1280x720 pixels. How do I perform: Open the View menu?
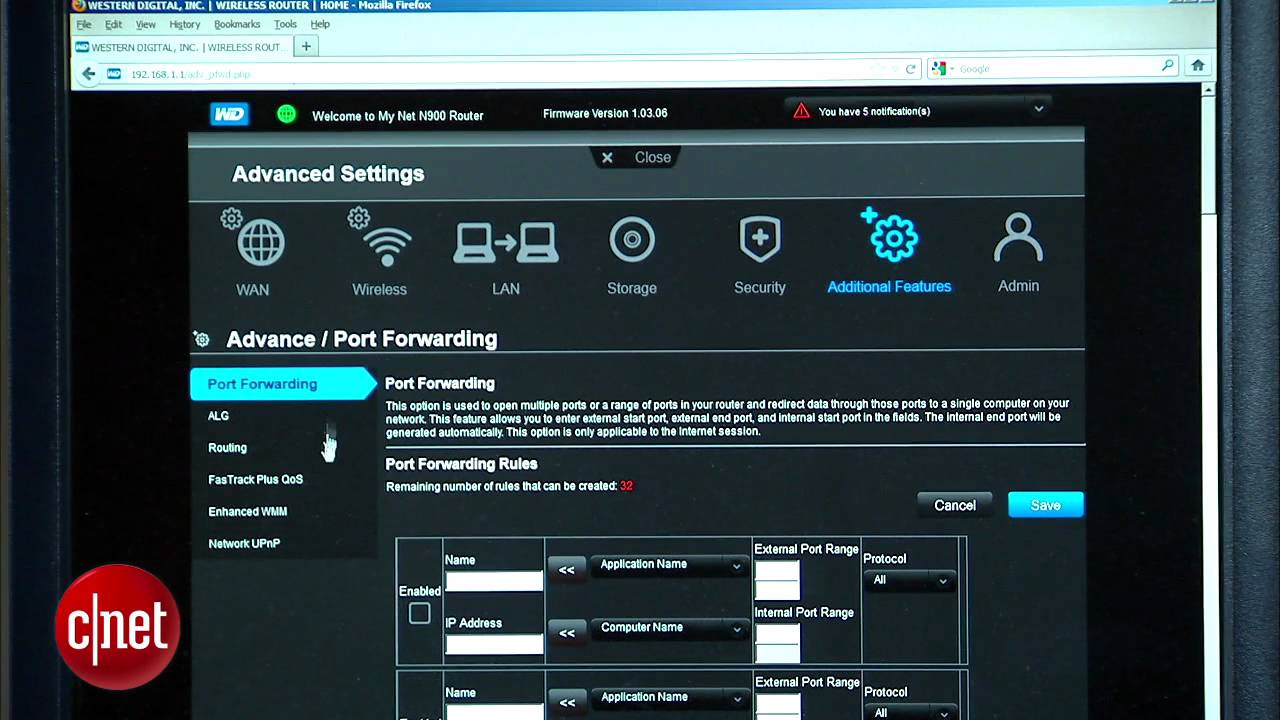[146, 24]
